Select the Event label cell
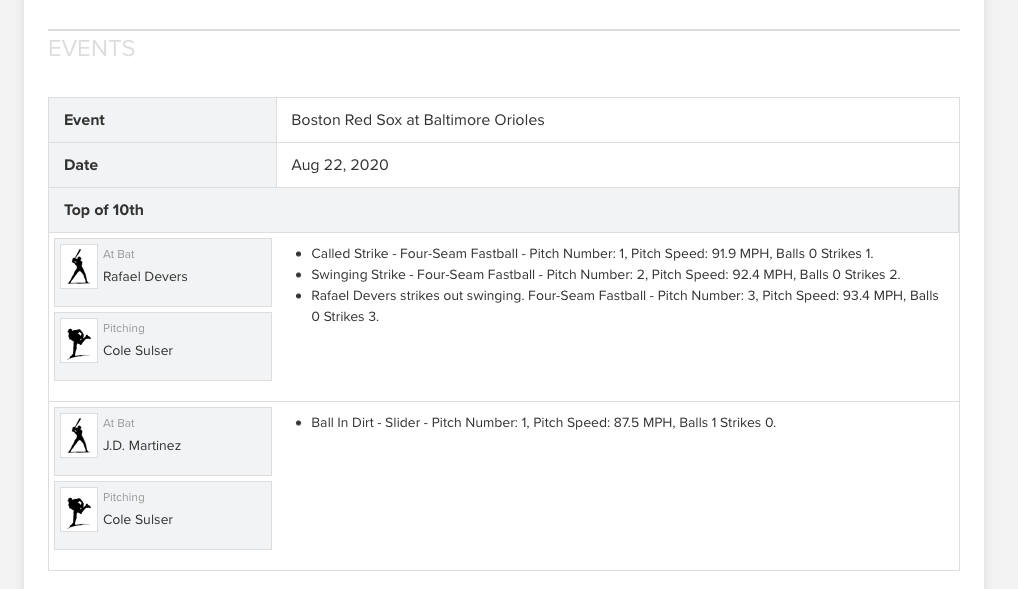The height and width of the screenshot is (589, 1018). tap(162, 120)
